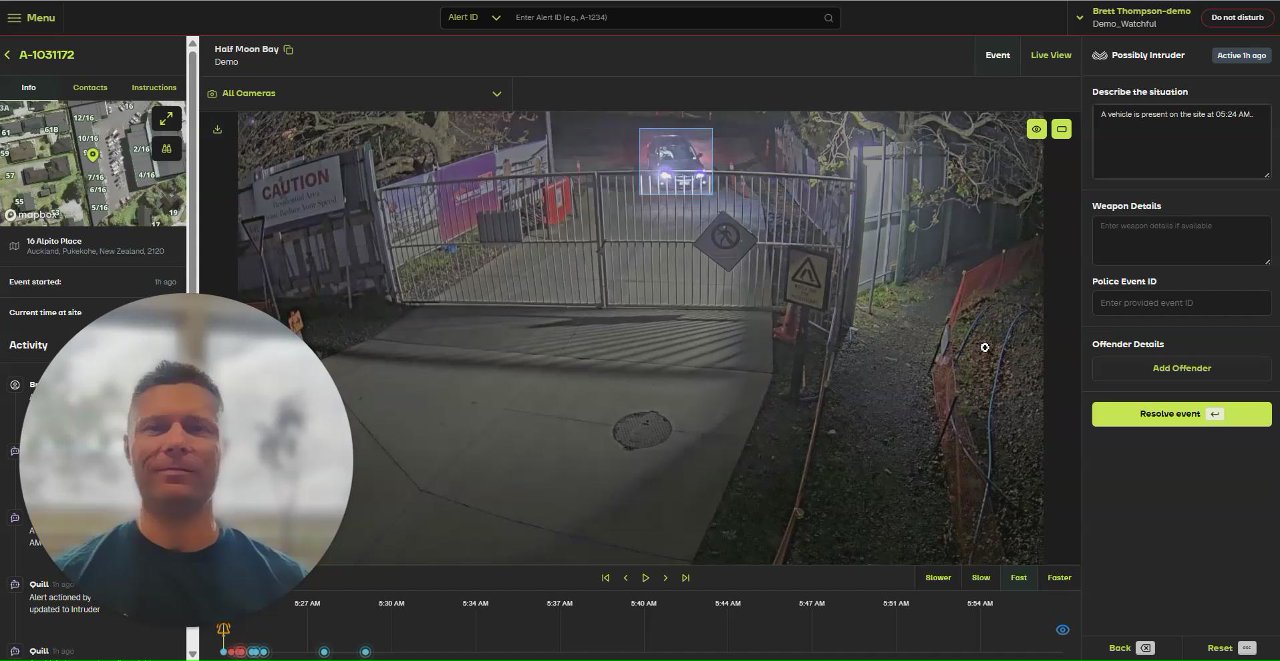1280x661 pixels.
Task: Set playback speed to Slow
Action: [x=981, y=578]
